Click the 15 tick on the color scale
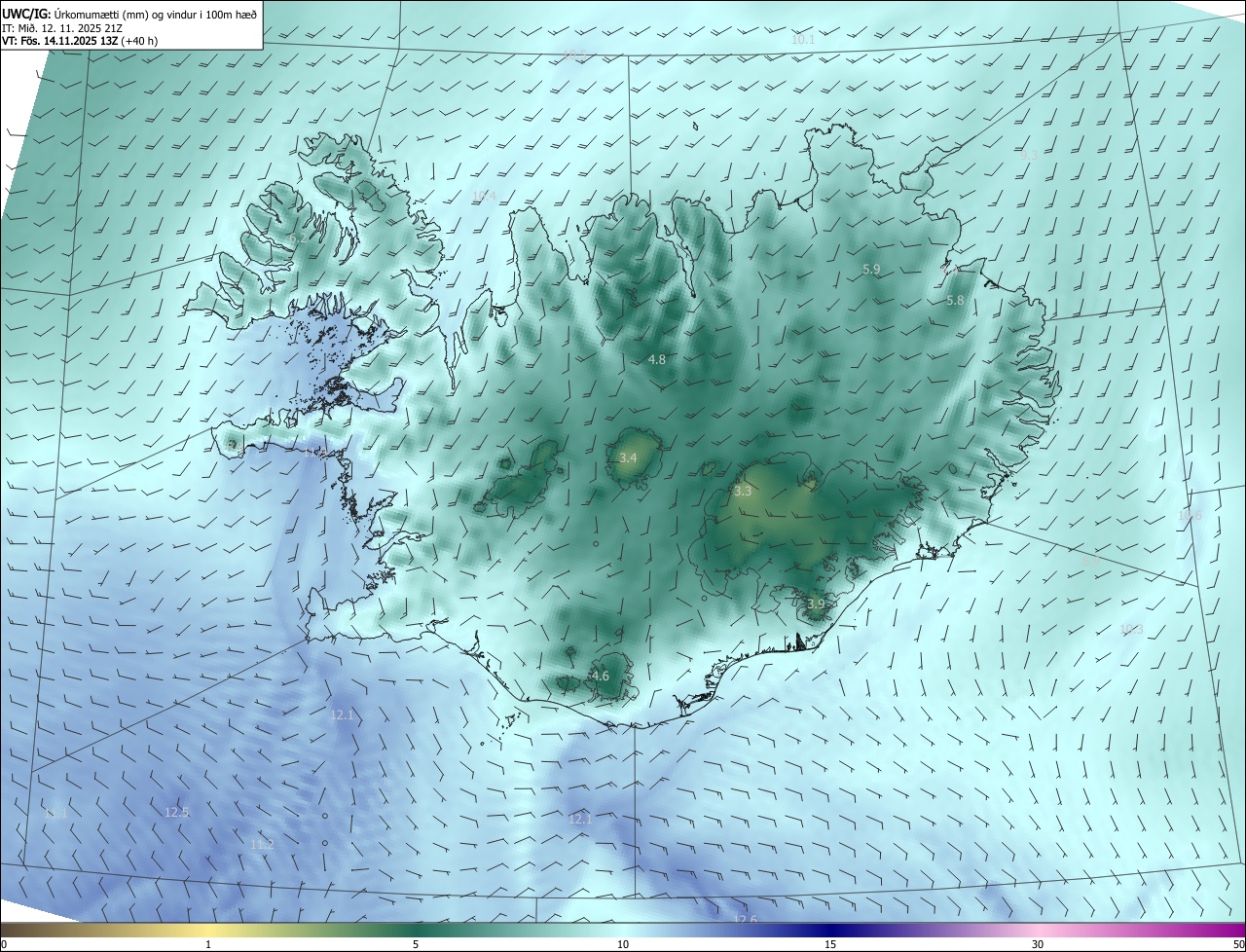 [x=830, y=944]
